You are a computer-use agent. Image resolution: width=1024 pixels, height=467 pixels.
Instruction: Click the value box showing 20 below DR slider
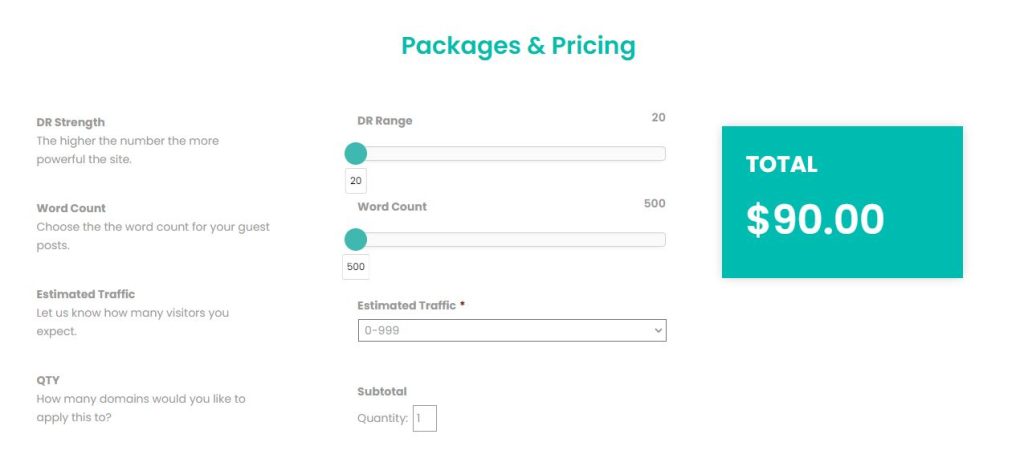356,181
